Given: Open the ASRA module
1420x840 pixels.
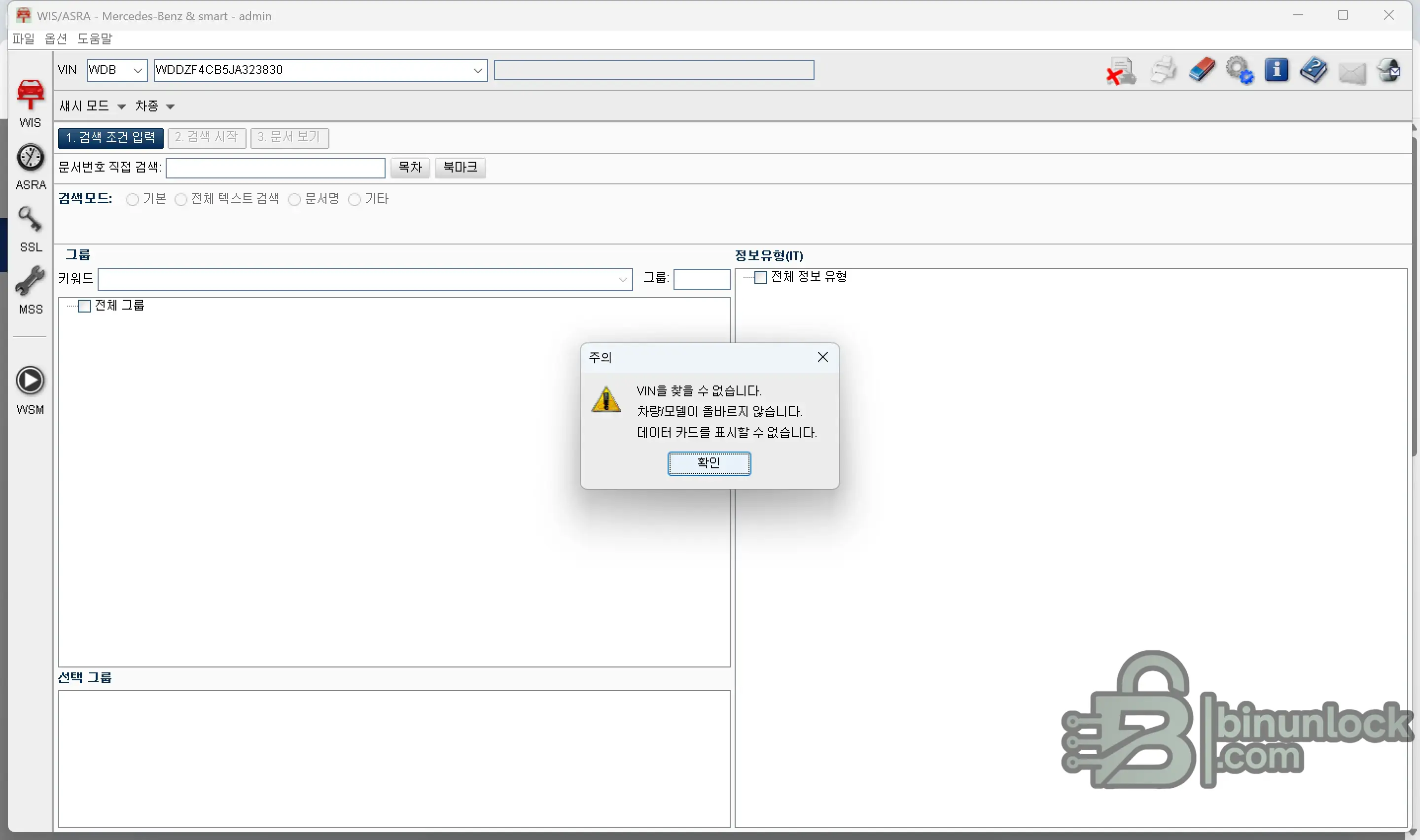Looking at the screenshot, I should pos(30,165).
